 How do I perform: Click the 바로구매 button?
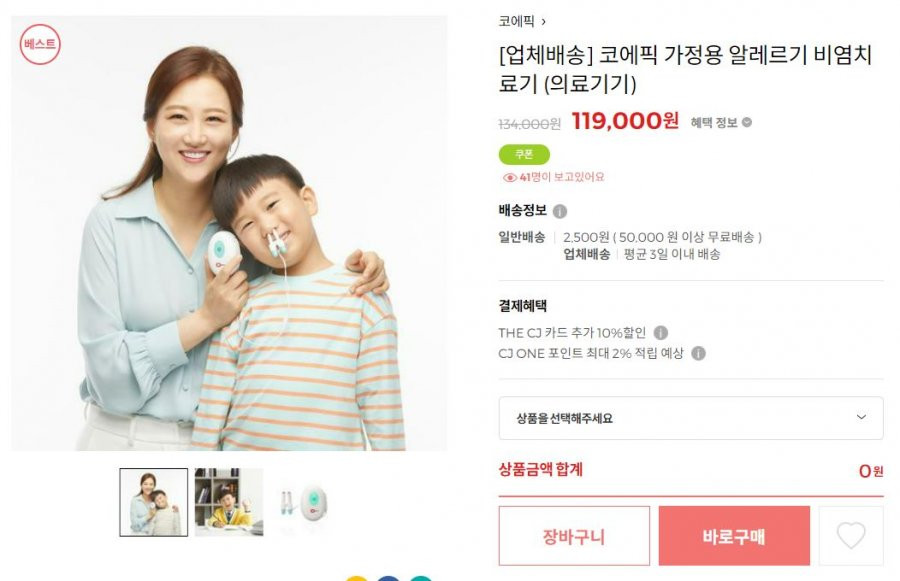[x=734, y=536]
